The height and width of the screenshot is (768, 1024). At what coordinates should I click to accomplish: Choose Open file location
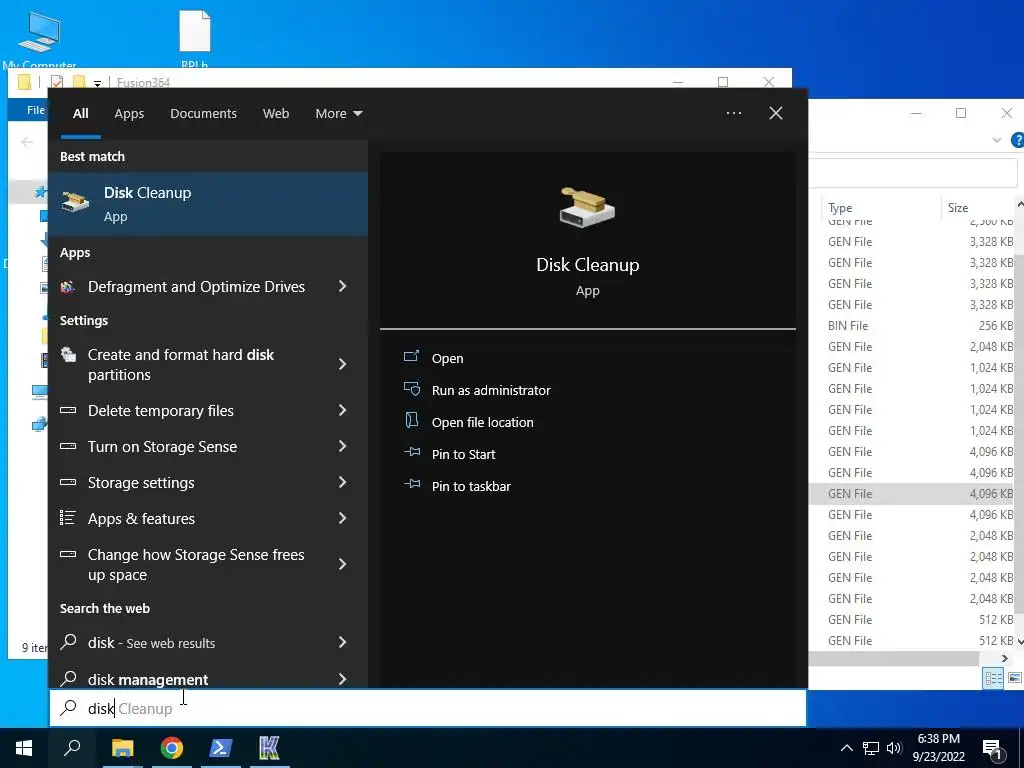click(468, 422)
